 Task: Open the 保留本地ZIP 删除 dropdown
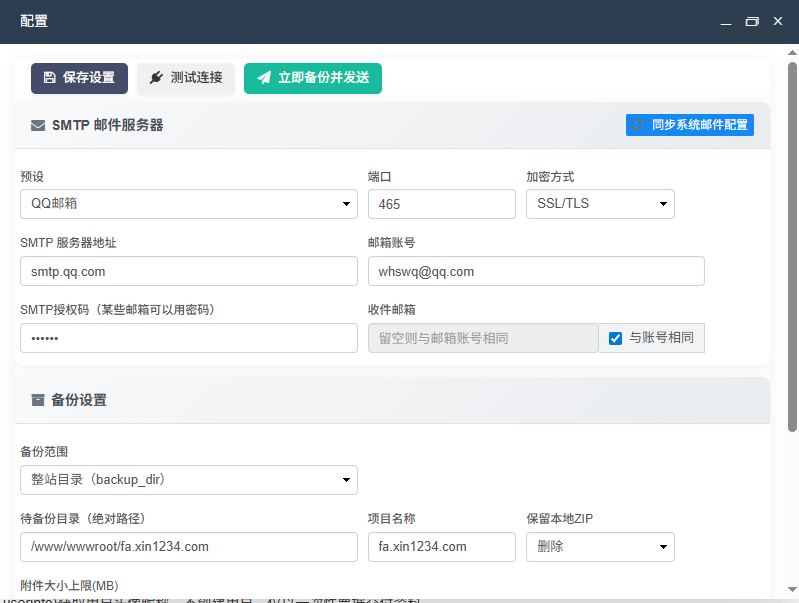point(600,547)
